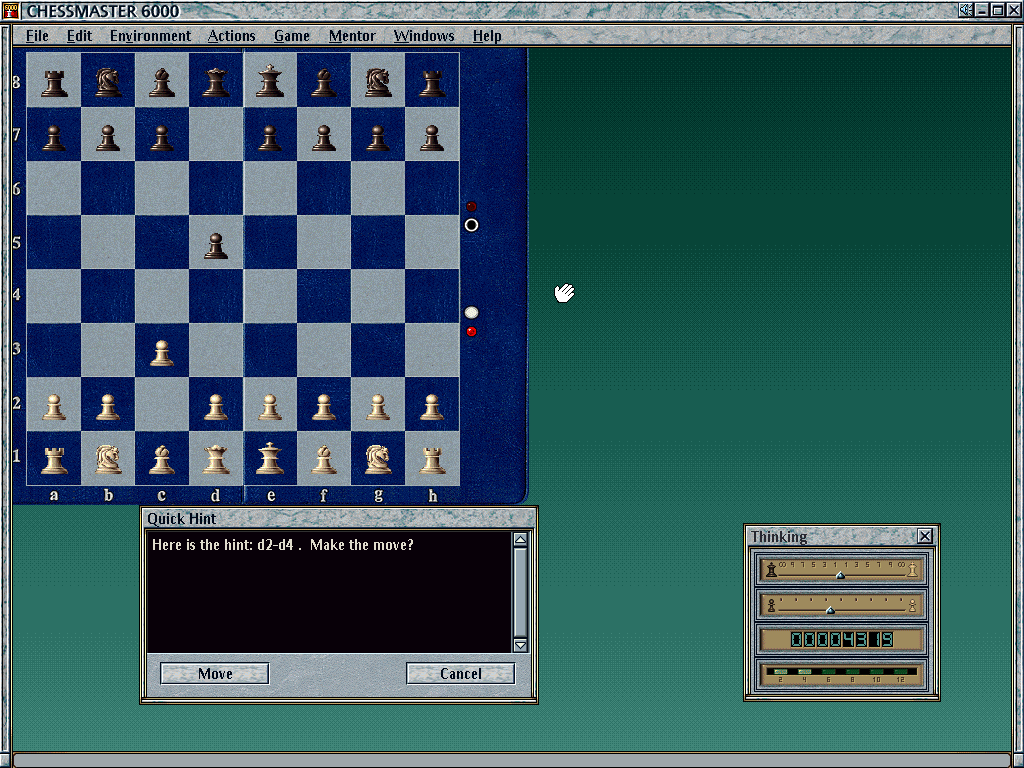Click the dark red dot beside the board
The width and height of the screenshot is (1024, 768).
(x=472, y=206)
